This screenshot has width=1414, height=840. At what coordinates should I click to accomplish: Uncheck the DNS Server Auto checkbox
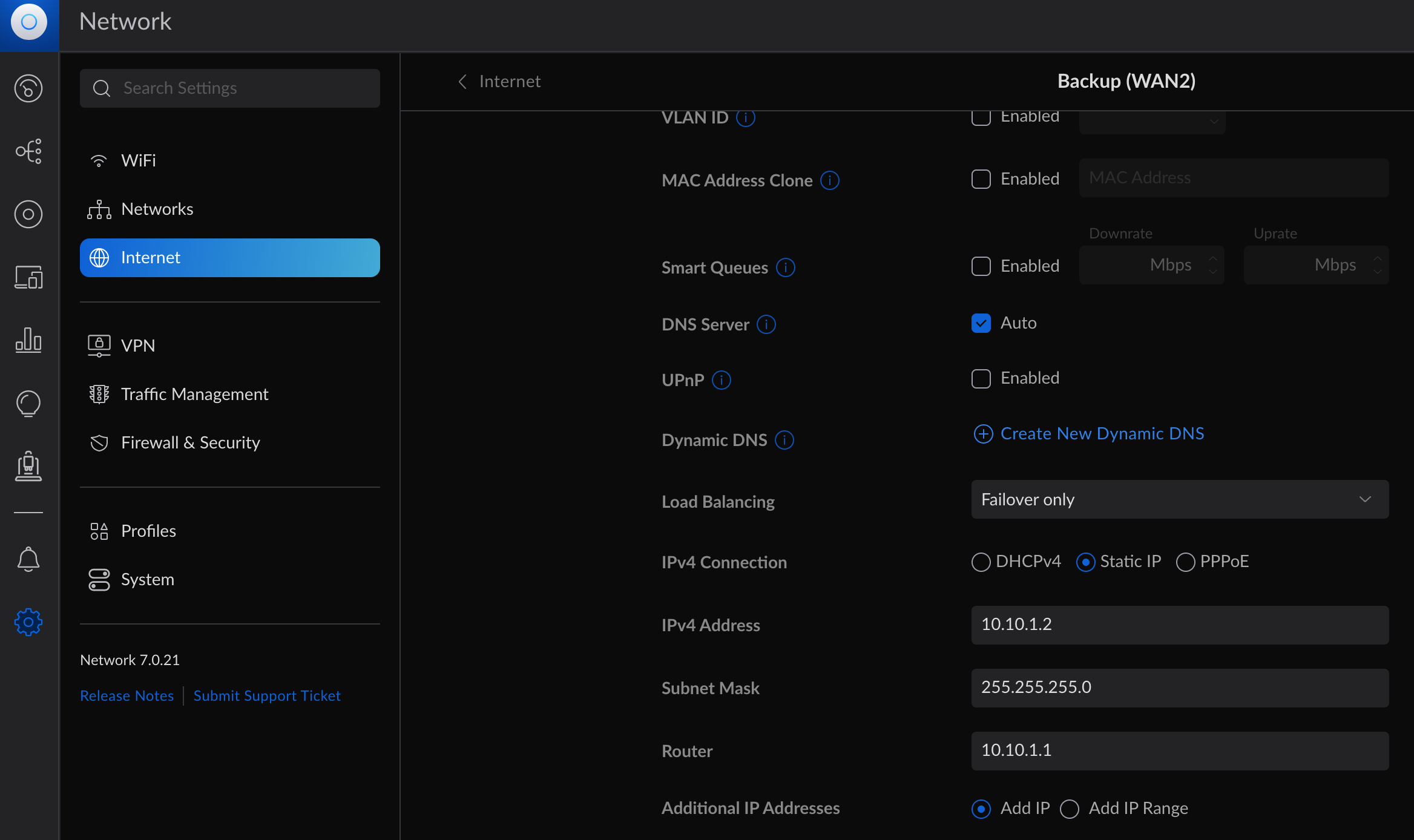pos(981,323)
